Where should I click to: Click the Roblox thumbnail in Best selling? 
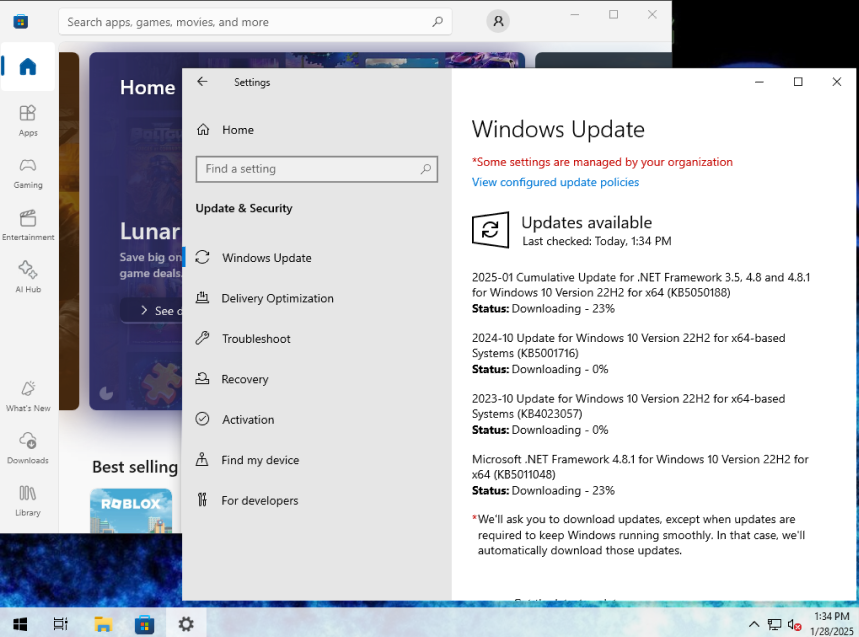(131, 510)
